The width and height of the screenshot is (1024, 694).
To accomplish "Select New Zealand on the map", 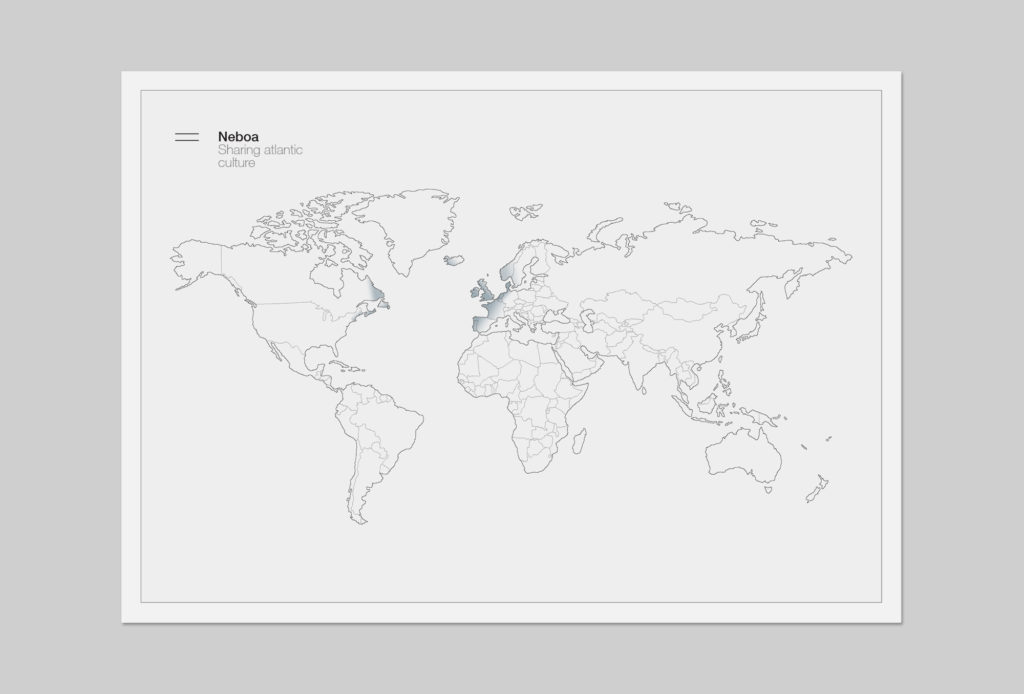I will [x=817, y=488].
